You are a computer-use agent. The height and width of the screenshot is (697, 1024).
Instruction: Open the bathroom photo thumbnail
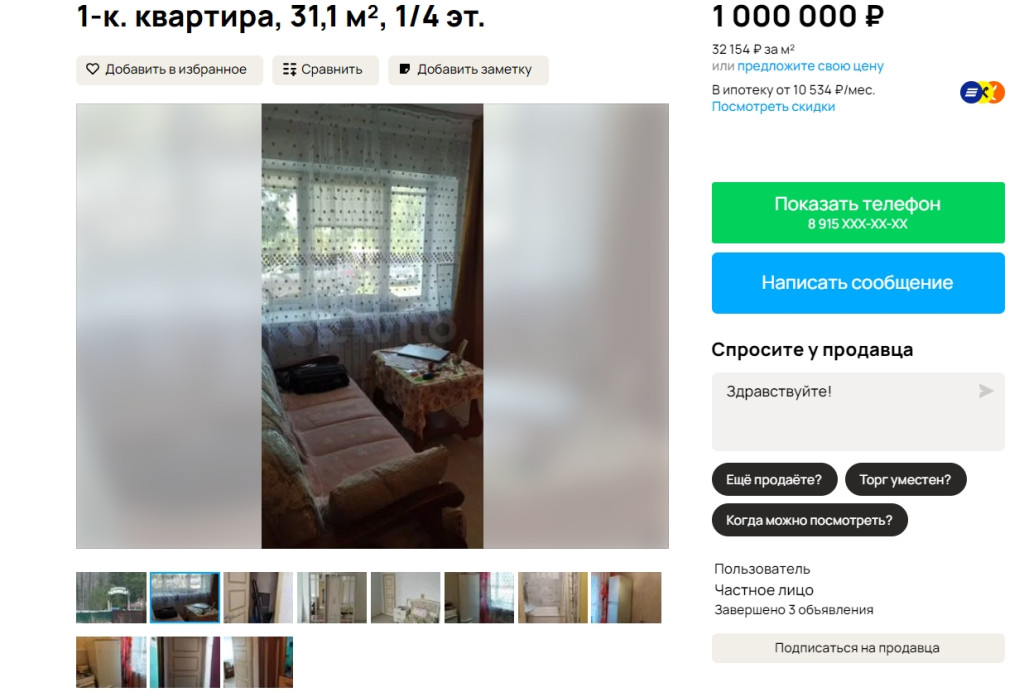click(552, 598)
